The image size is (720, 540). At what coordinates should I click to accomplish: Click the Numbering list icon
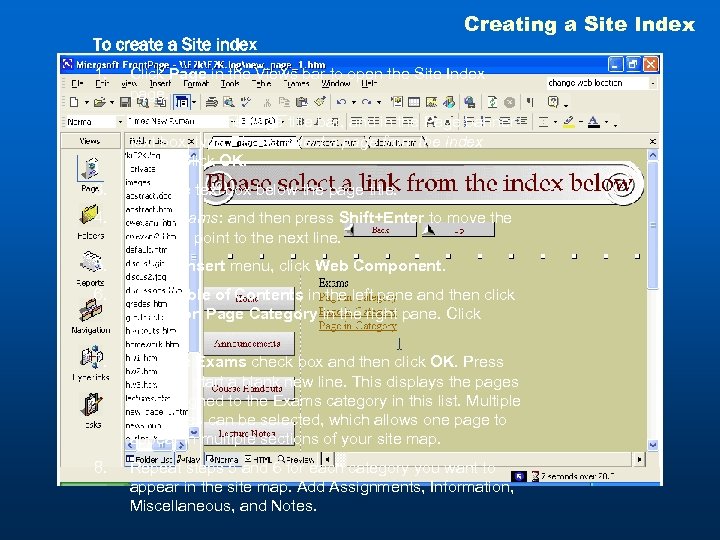(x=470, y=122)
